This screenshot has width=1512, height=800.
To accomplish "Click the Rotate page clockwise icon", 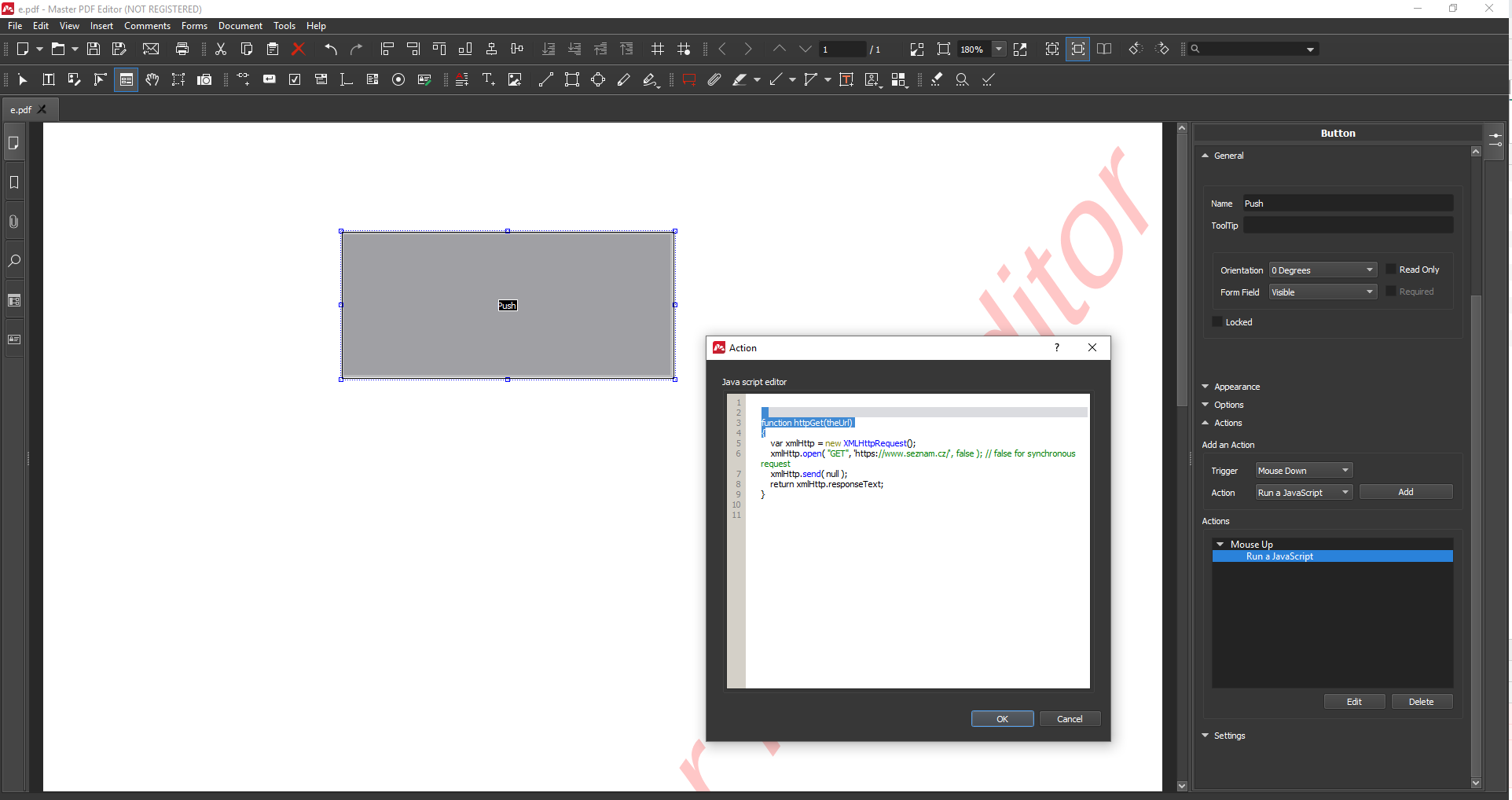I will (1162, 49).
